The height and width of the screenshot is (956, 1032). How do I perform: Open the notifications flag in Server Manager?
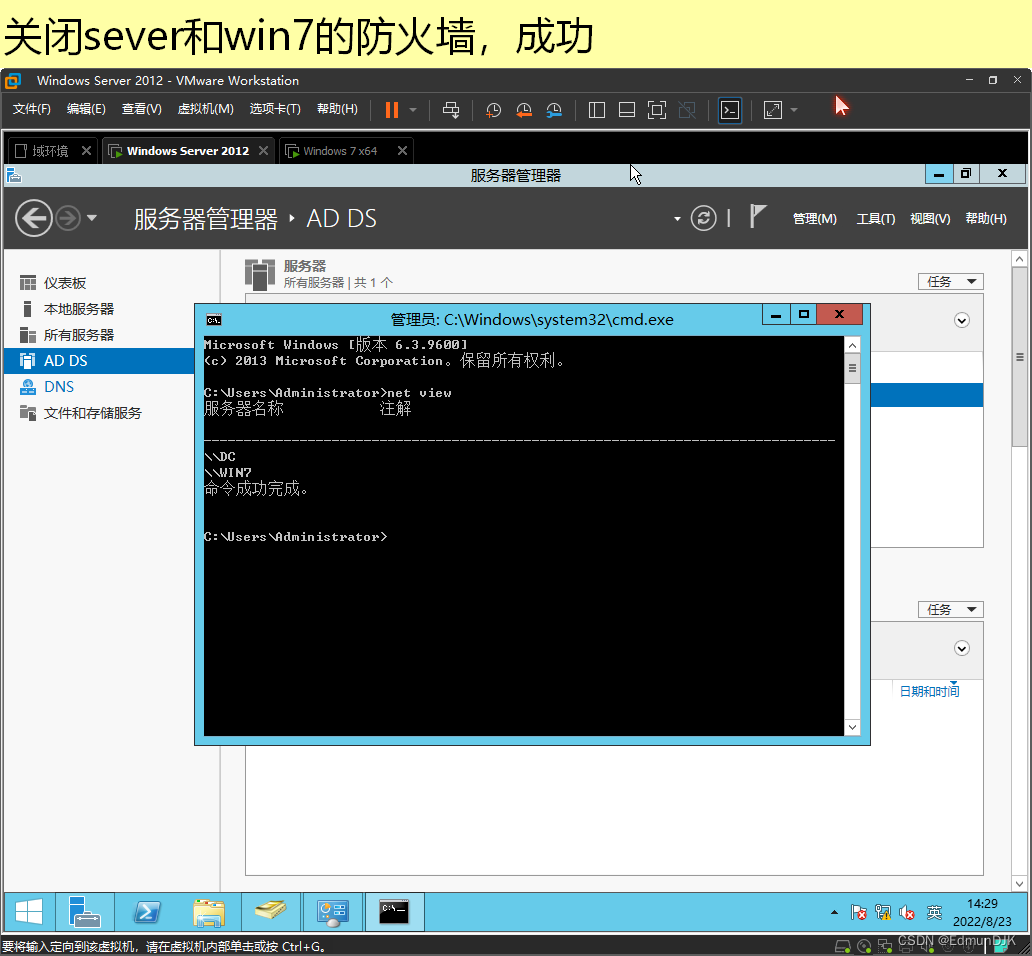tap(758, 216)
